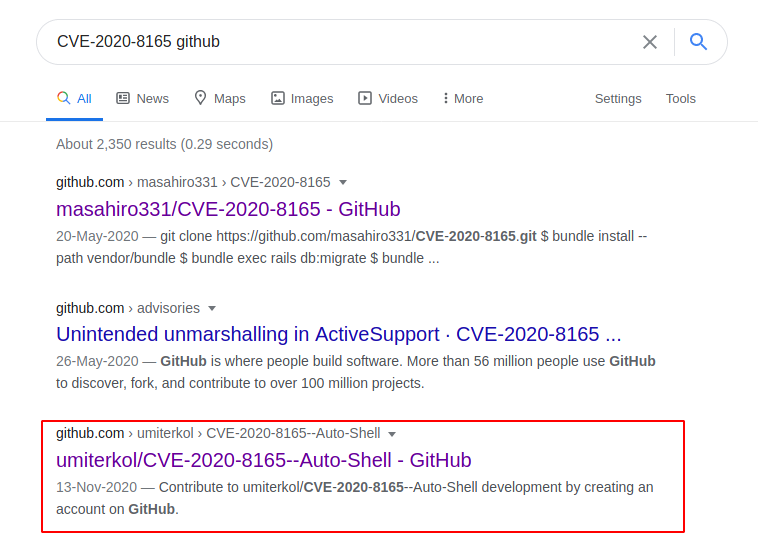The image size is (758, 547).
Task: Click the snippet dated 26-May-2020
Action: click(x=355, y=372)
